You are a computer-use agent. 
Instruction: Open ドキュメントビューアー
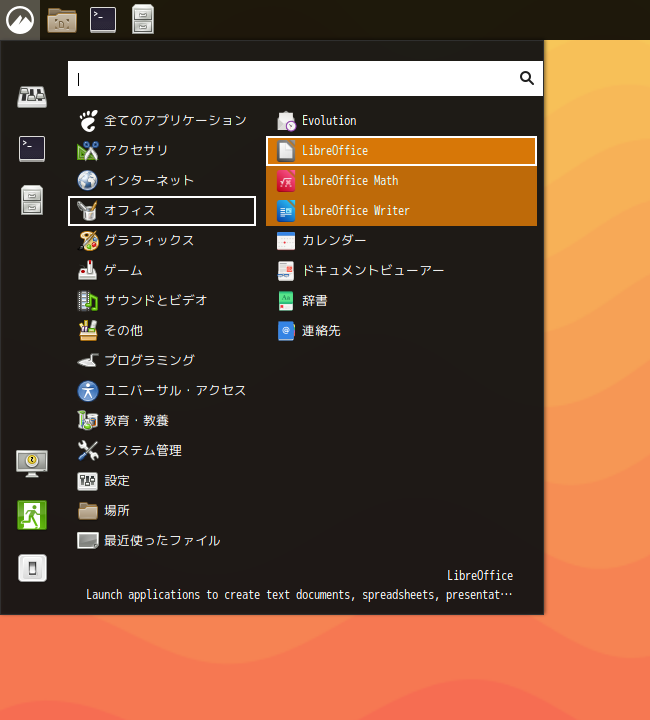click(401, 270)
